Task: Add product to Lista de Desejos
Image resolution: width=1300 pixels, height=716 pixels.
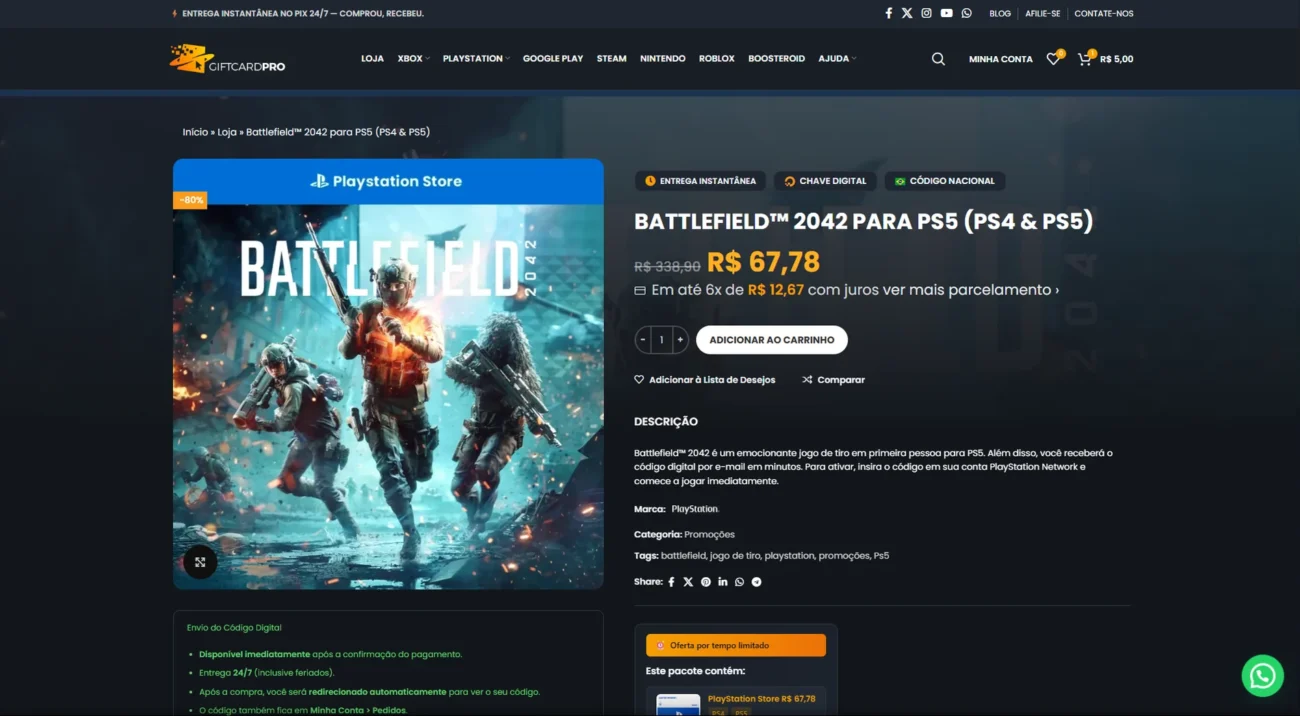Action: tap(705, 380)
